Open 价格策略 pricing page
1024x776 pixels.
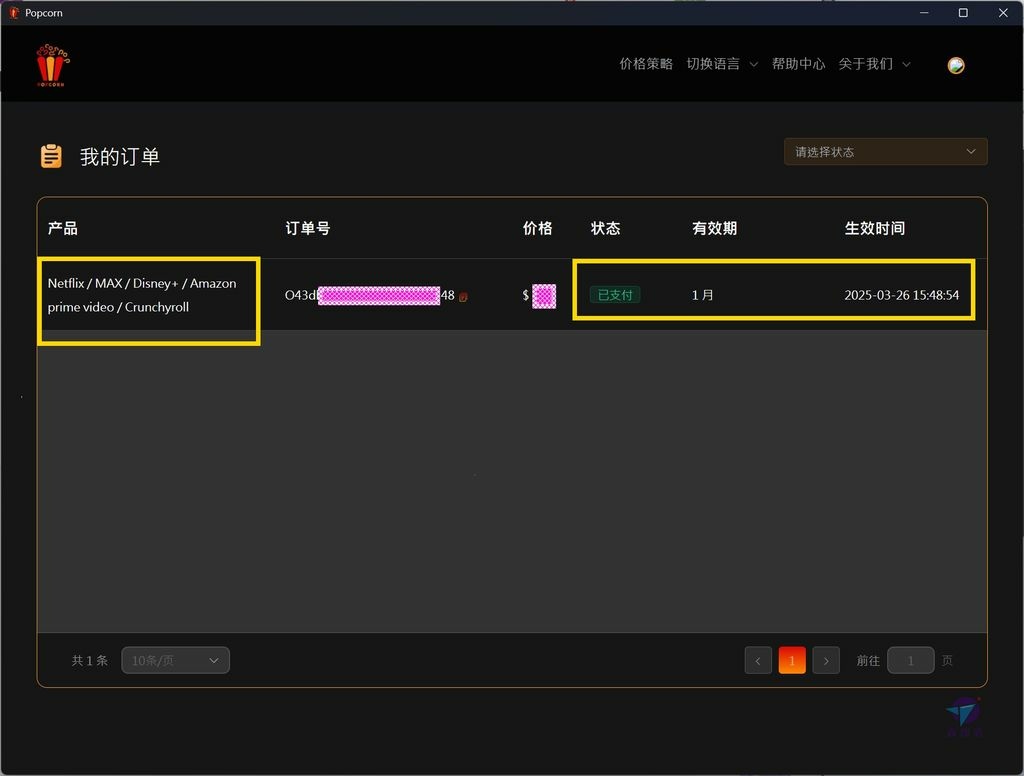pos(646,63)
